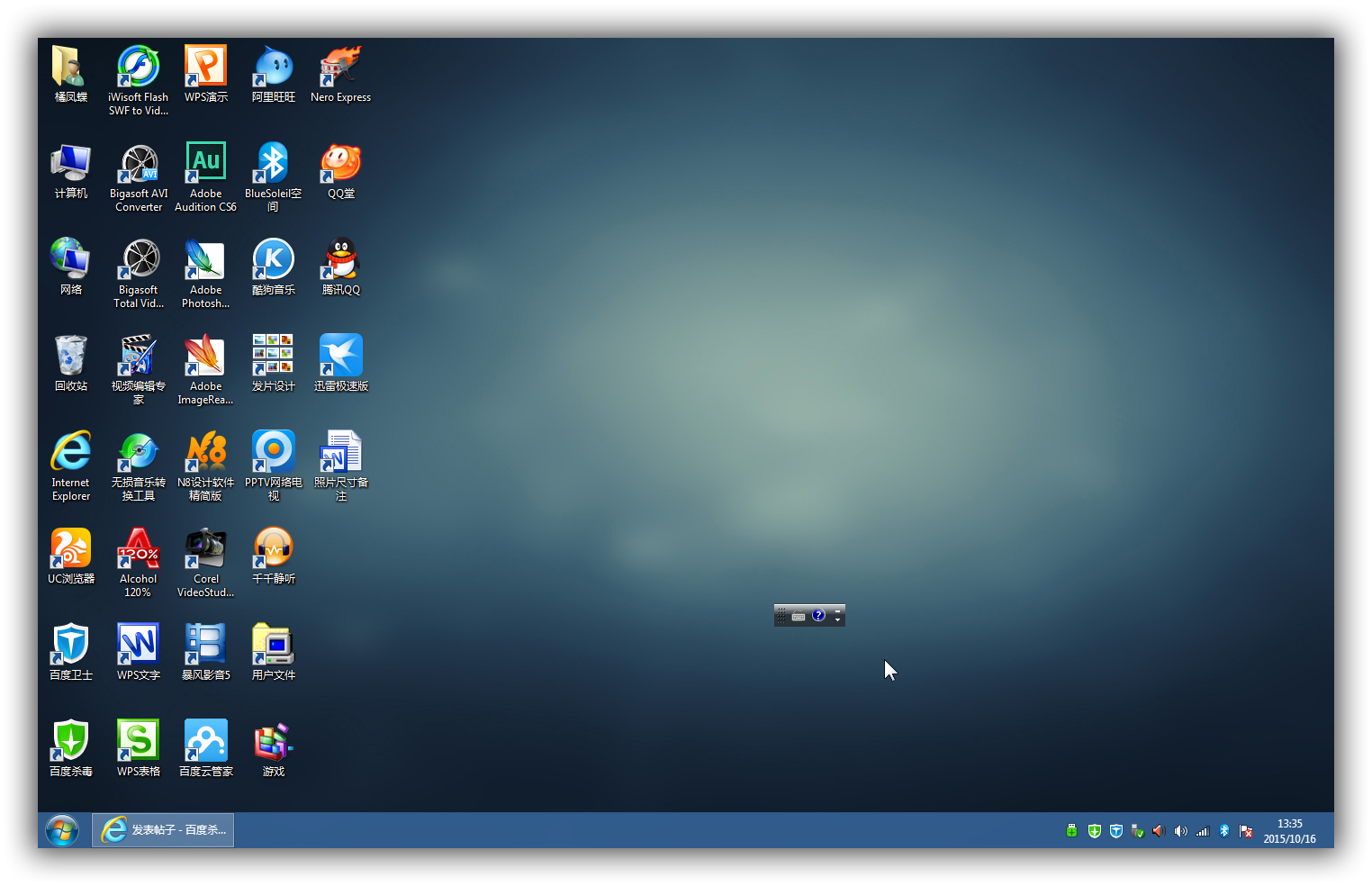Select the 腾讯QQ penguin icon
1372x886 pixels.
pyautogui.click(x=341, y=267)
